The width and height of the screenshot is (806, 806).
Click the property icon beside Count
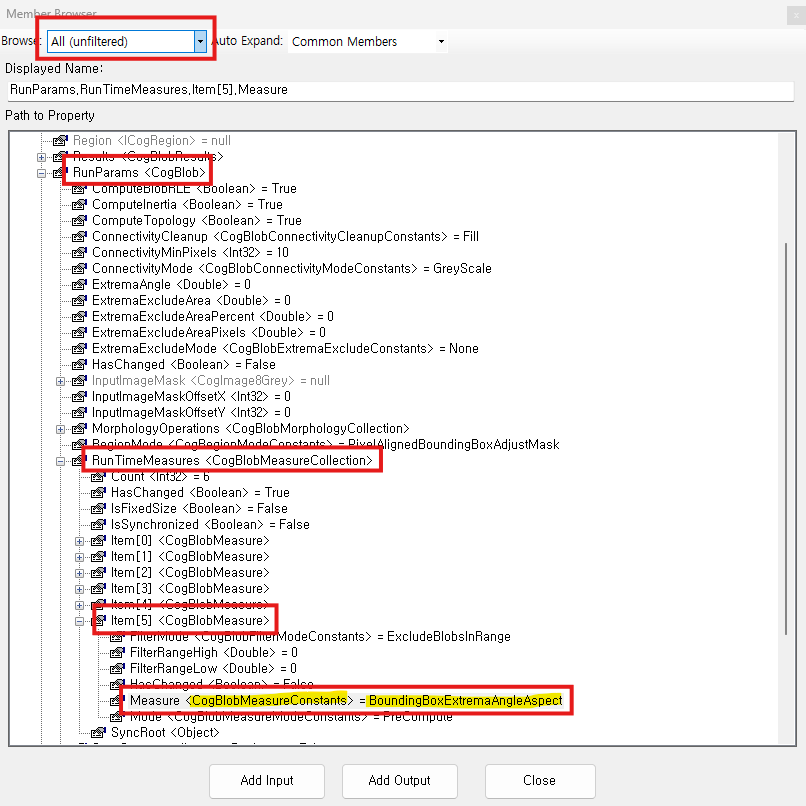pyautogui.click(x=97, y=476)
